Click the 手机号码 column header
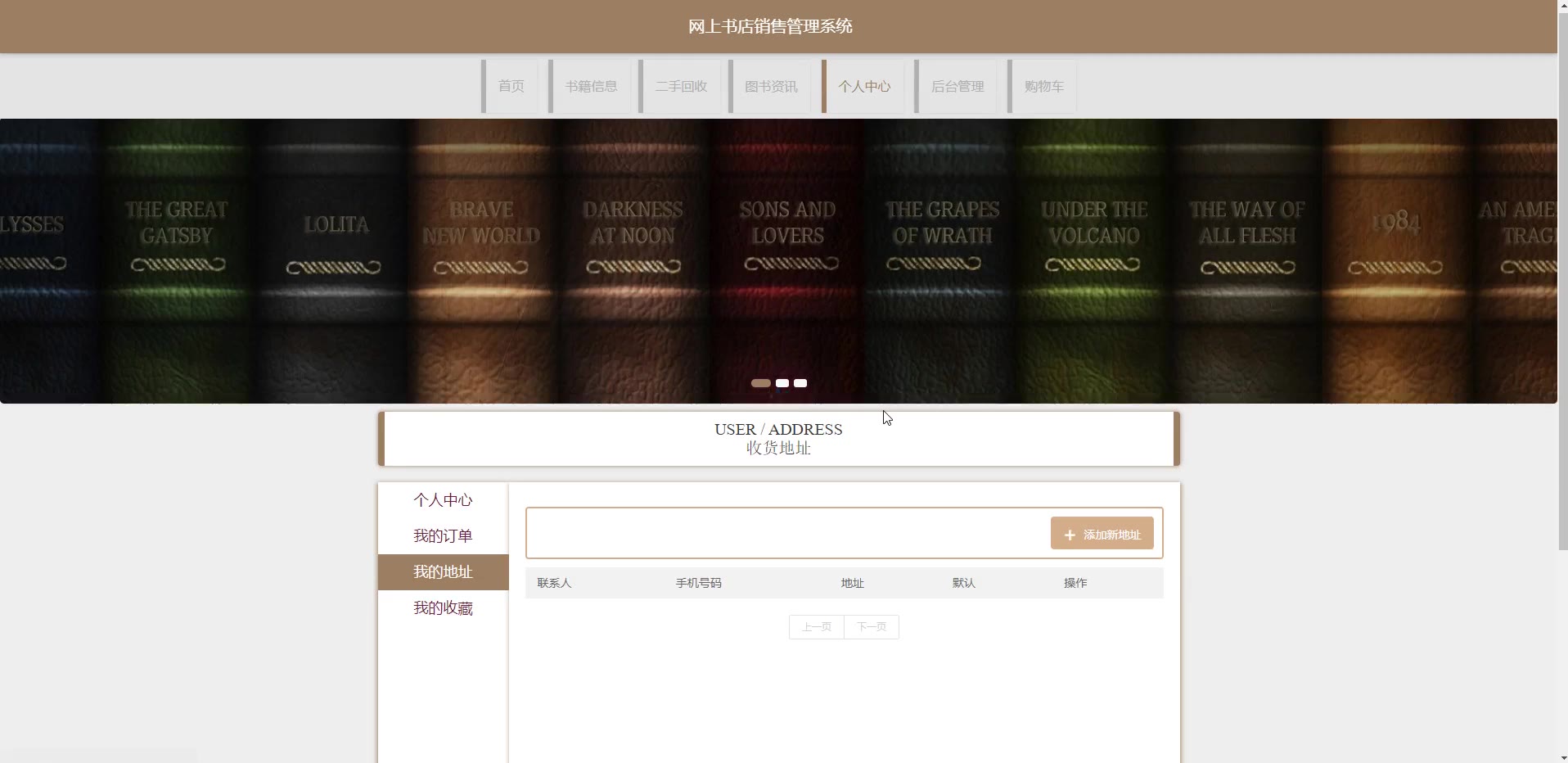 [699, 583]
